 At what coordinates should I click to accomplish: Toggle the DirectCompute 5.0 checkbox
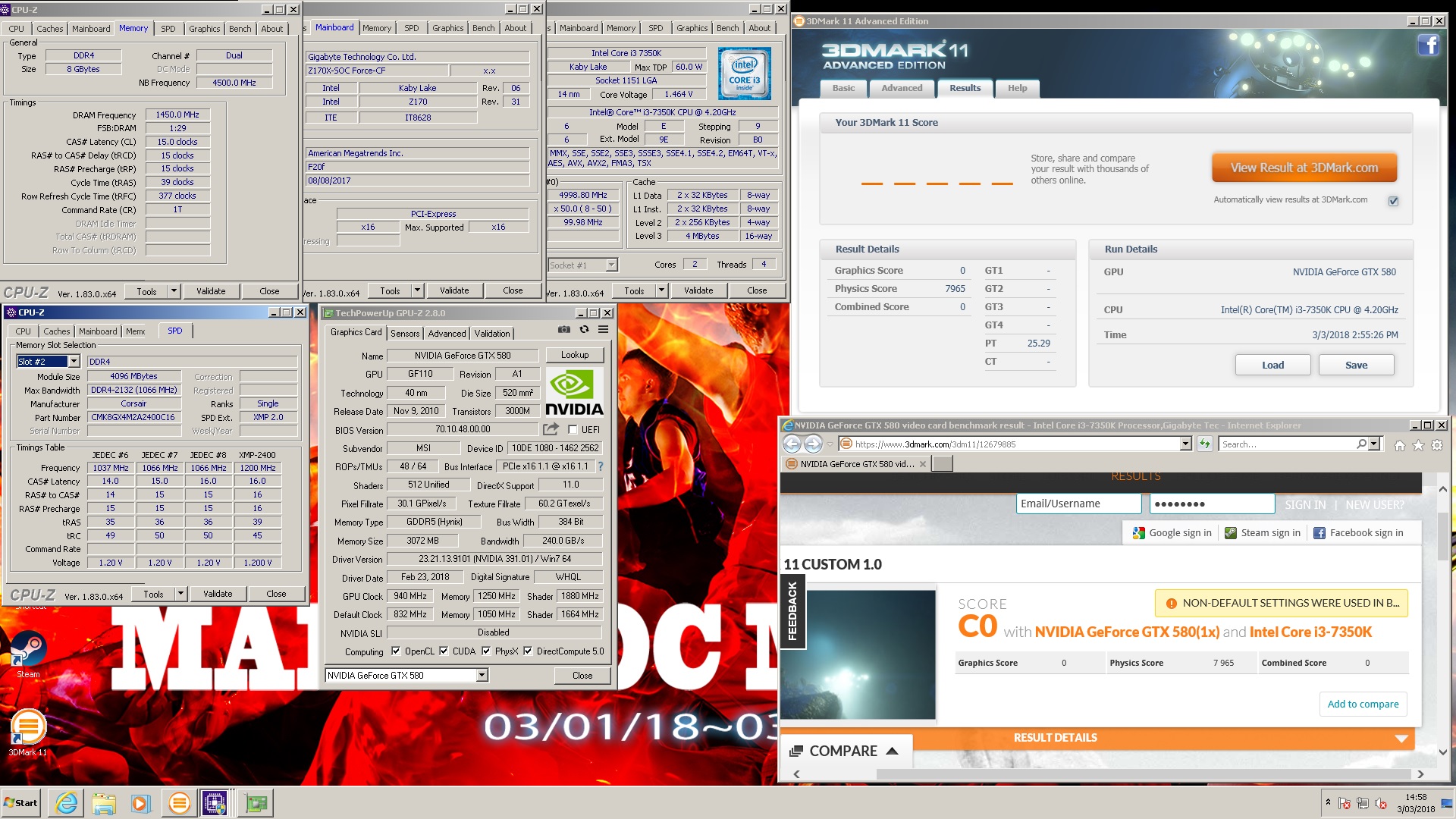tap(528, 651)
